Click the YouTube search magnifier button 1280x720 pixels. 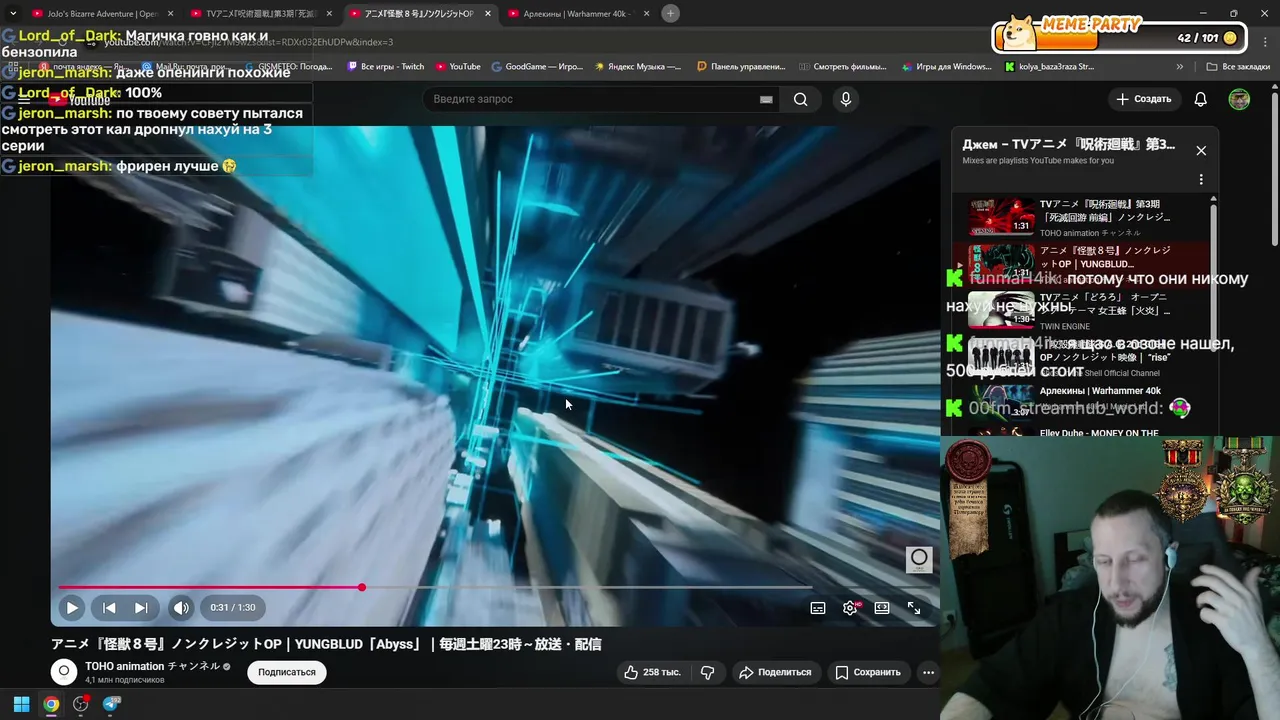[800, 99]
